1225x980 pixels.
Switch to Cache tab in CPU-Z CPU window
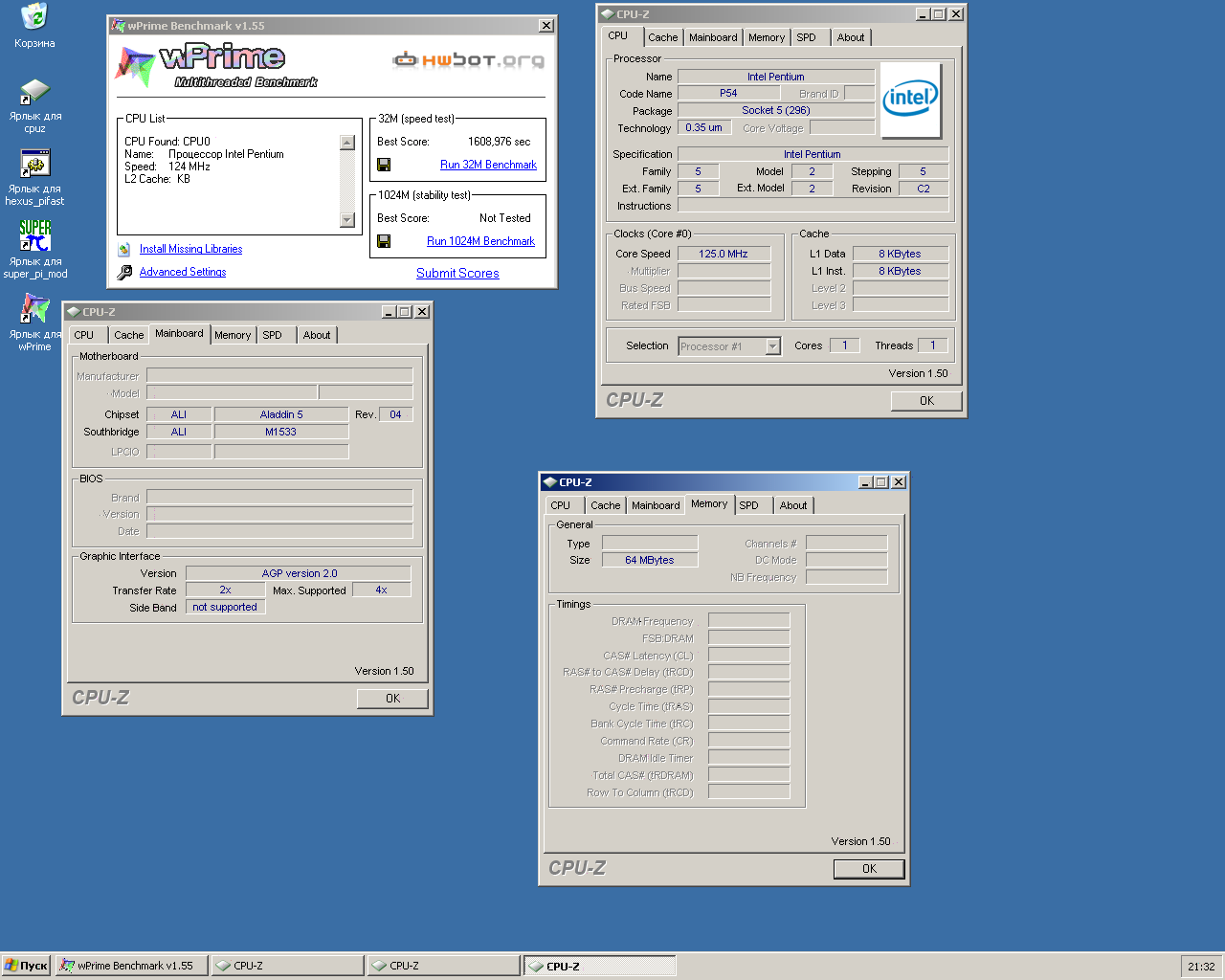pos(662,37)
